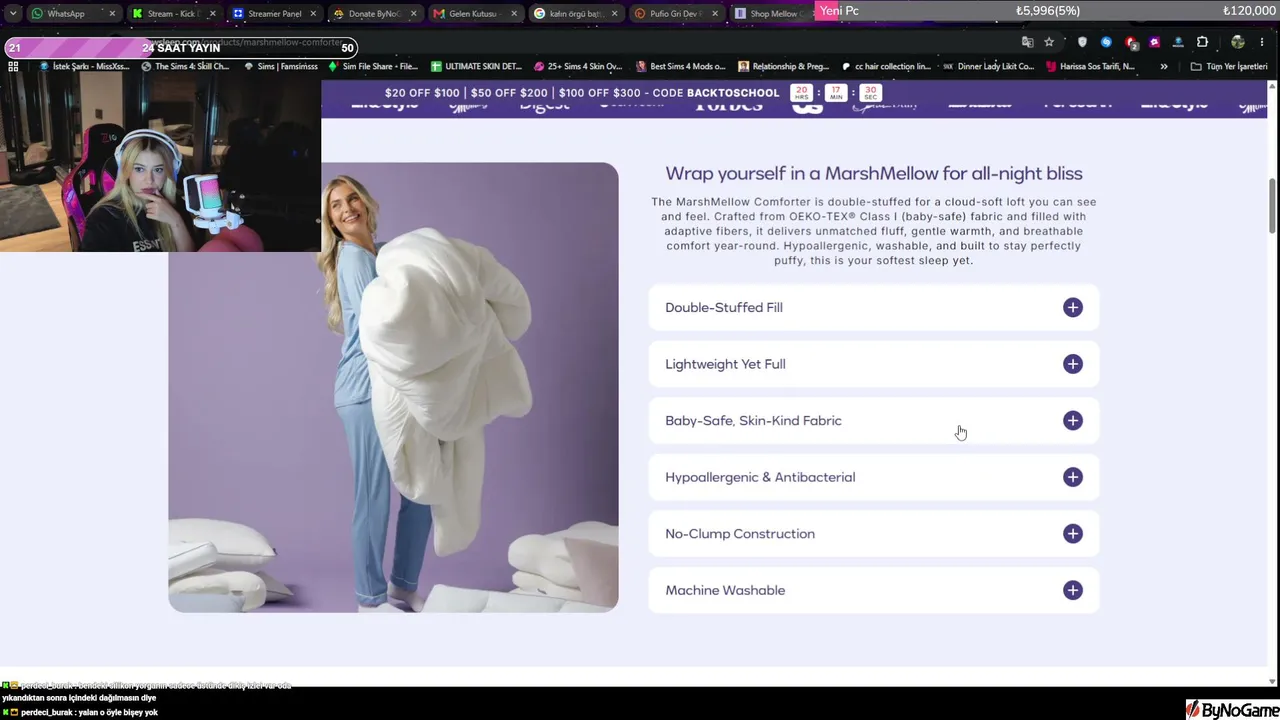
Task: Close the Streamer Panel tab
Action: click(313, 14)
